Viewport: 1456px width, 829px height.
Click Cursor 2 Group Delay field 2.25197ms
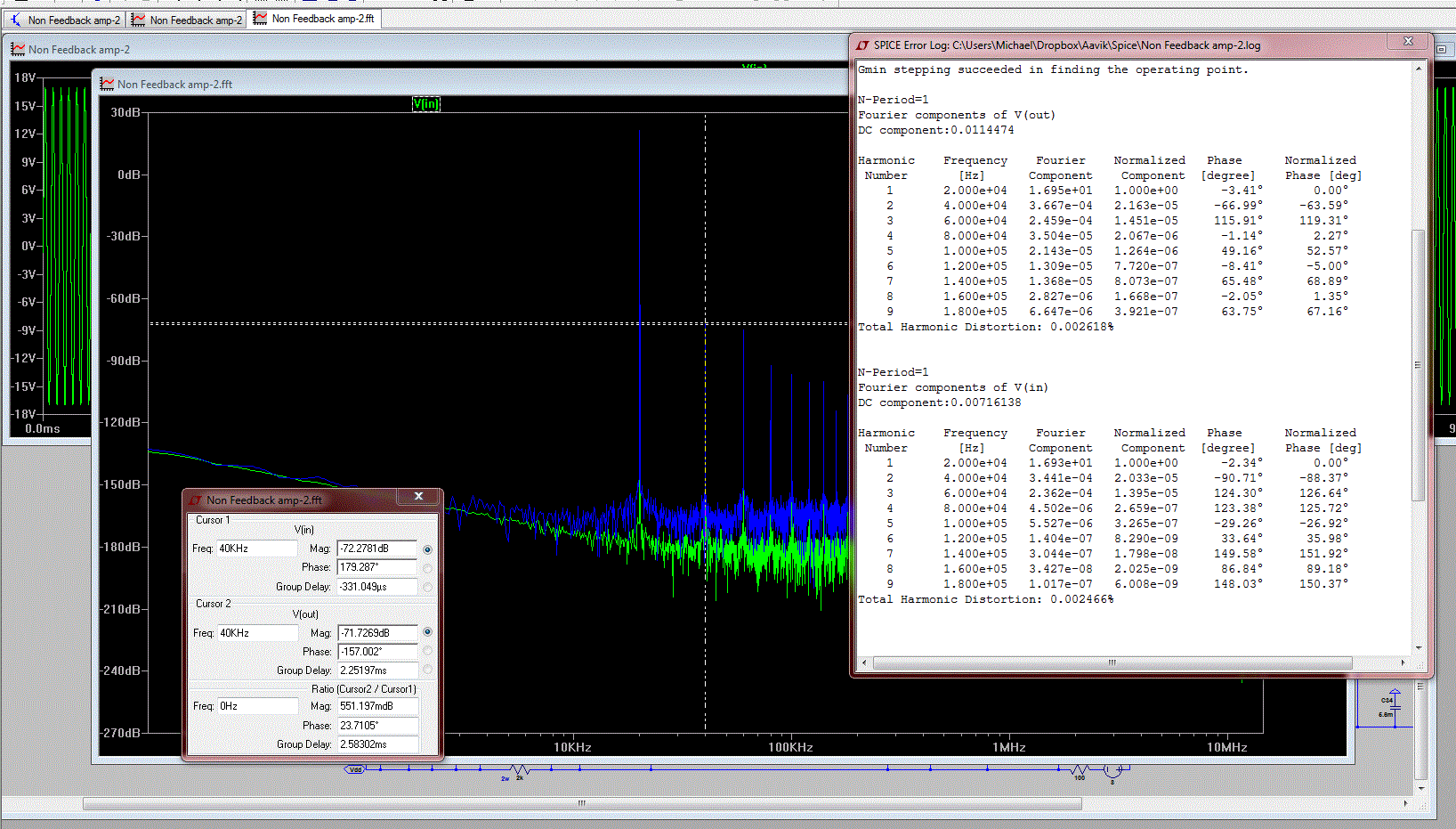point(377,671)
